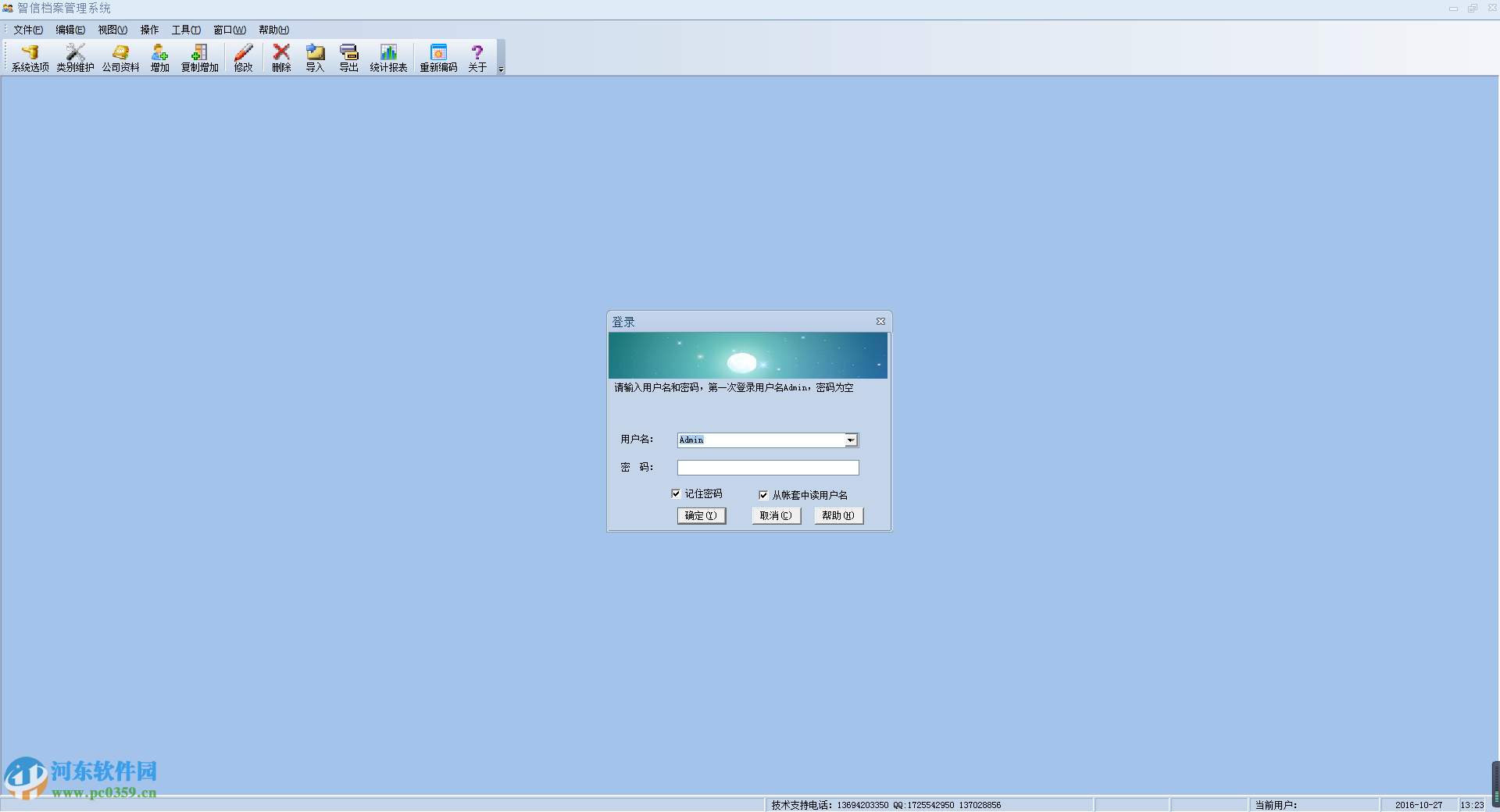1500x812 pixels.
Task: Select the 复制增加 toolbar icon
Action: pos(200,58)
